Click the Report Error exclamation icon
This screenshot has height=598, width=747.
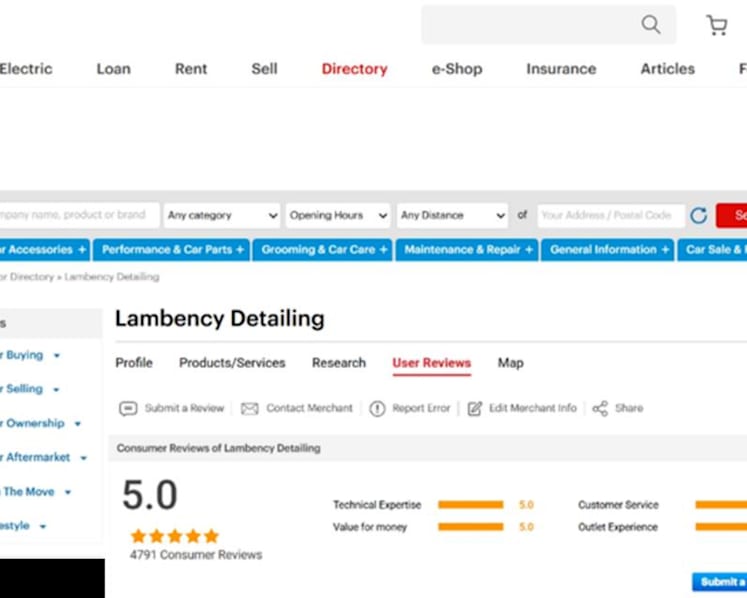pos(377,408)
